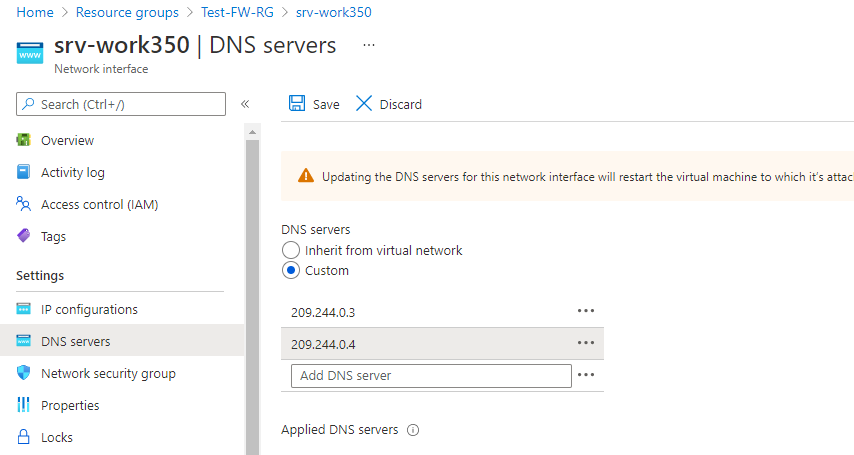Open Locks in sidebar
The width and height of the screenshot is (854, 455).
(57, 438)
